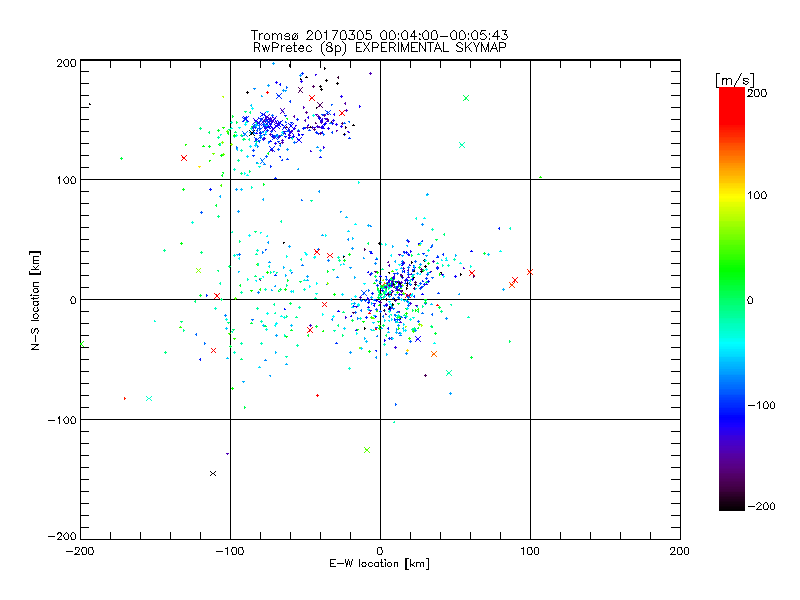Click the x-axis tick label '-100'
Image resolution: width=800 pixels, height=600 pixels.
pyautogui.click(x=230, y=551)
